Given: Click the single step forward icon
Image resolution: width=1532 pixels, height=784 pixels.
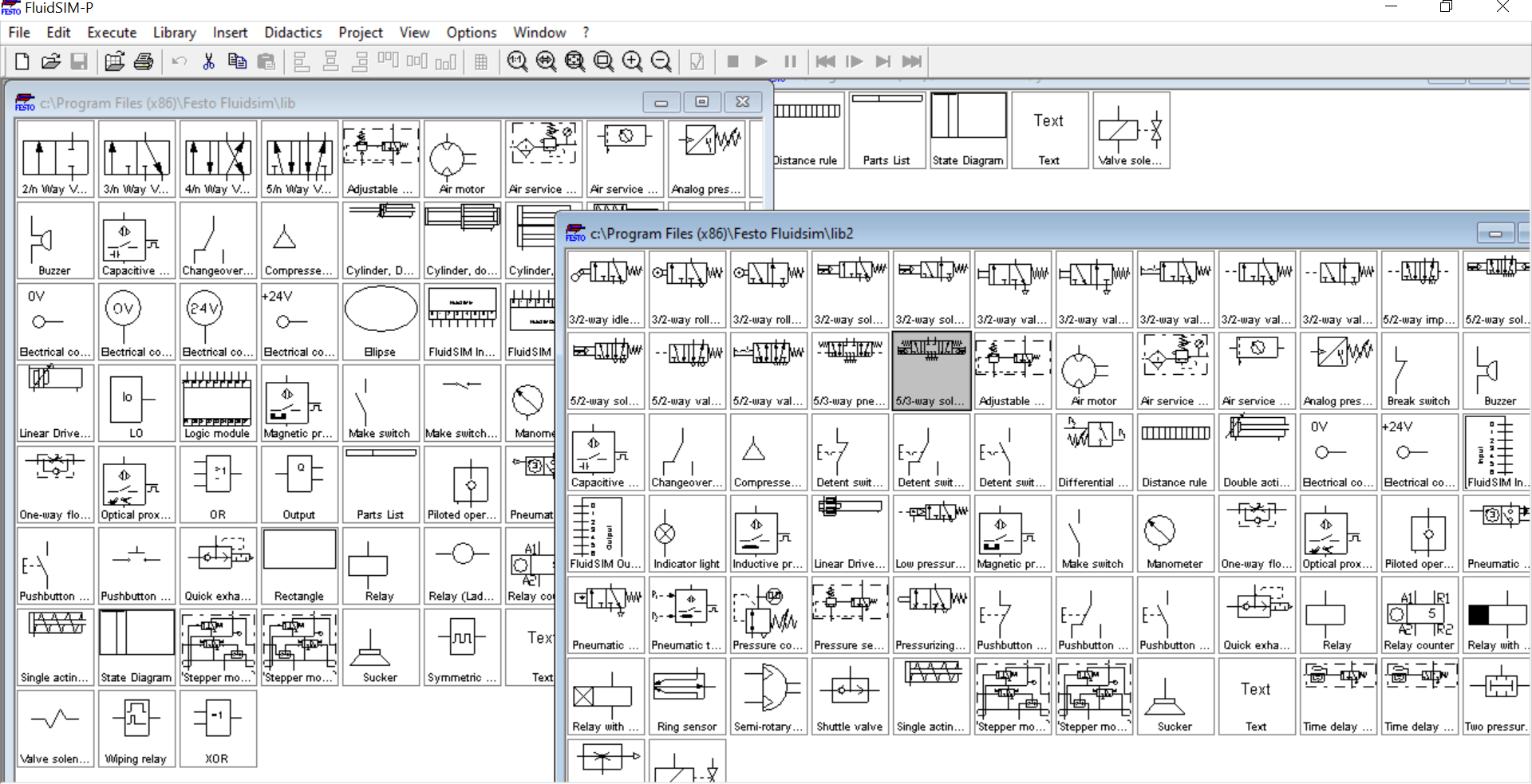Looking at the screenshot, I should coord(855,61).
